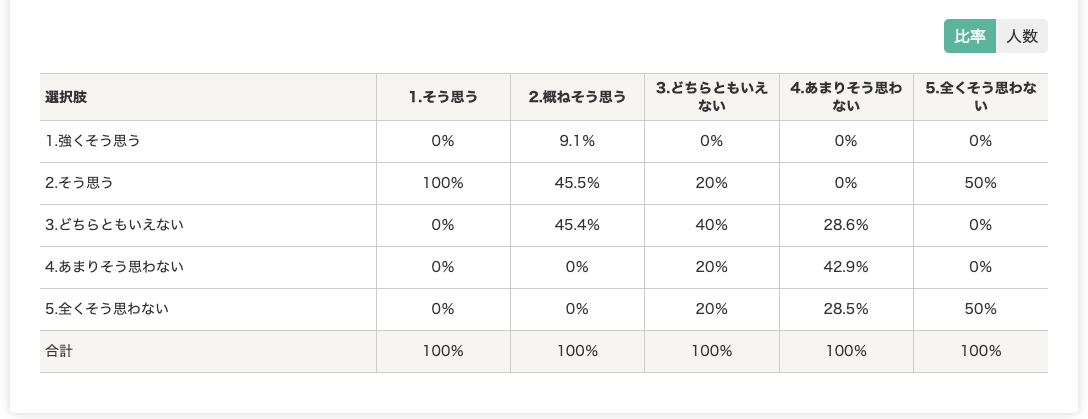Screen dimensions: 1088x419
Task: Click the 42.9% cell
Action: click(x=845, y=267)
